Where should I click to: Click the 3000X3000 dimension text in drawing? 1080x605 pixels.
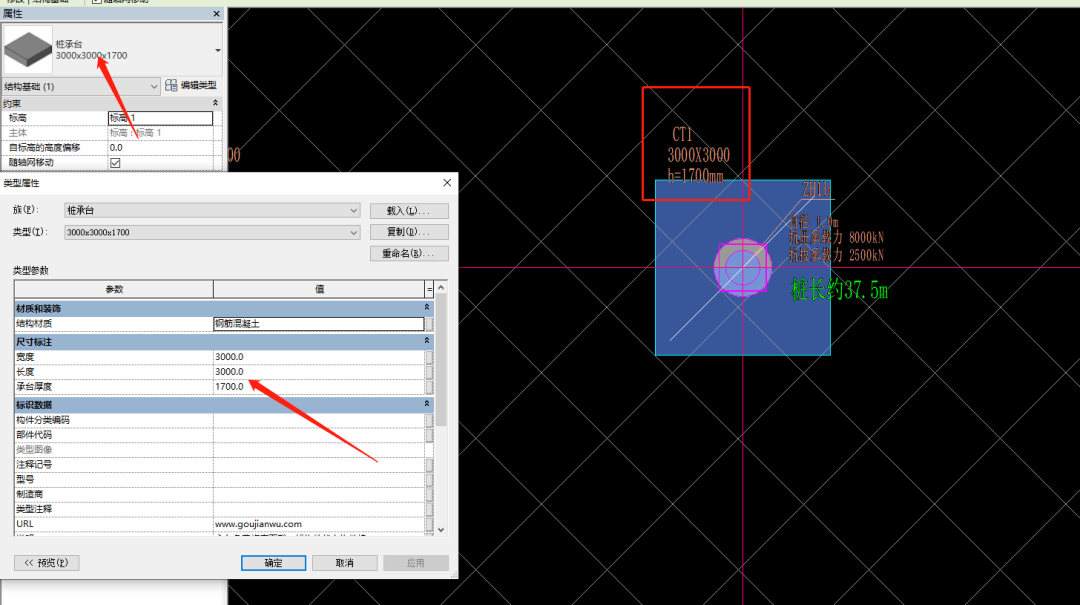point(698,155)
